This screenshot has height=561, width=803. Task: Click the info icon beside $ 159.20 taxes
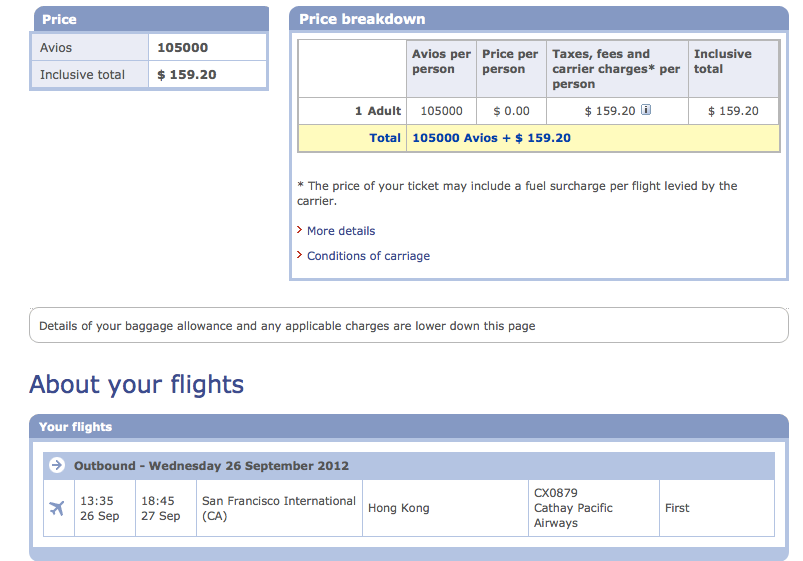646,110
